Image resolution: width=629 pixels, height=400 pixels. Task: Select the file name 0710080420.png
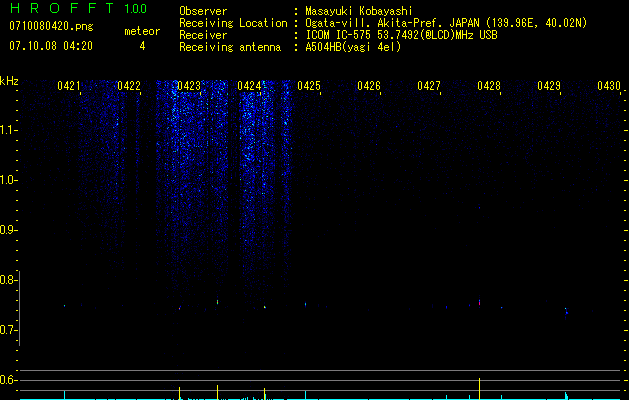pyautogui.click(x=51, y=27)
